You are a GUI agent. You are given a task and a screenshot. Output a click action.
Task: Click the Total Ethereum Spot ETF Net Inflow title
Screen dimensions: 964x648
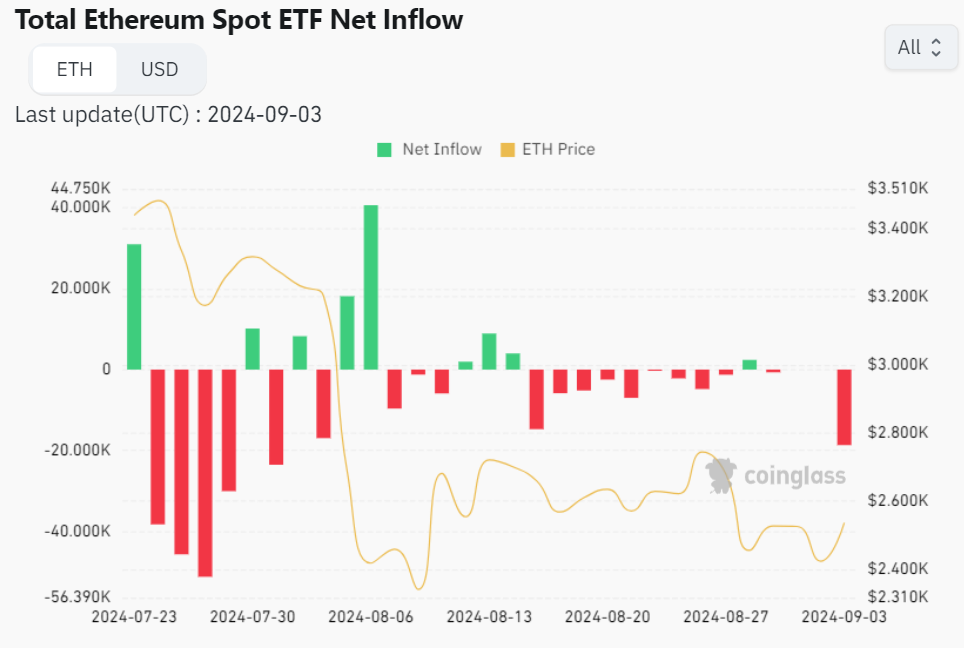click(239, 19)
